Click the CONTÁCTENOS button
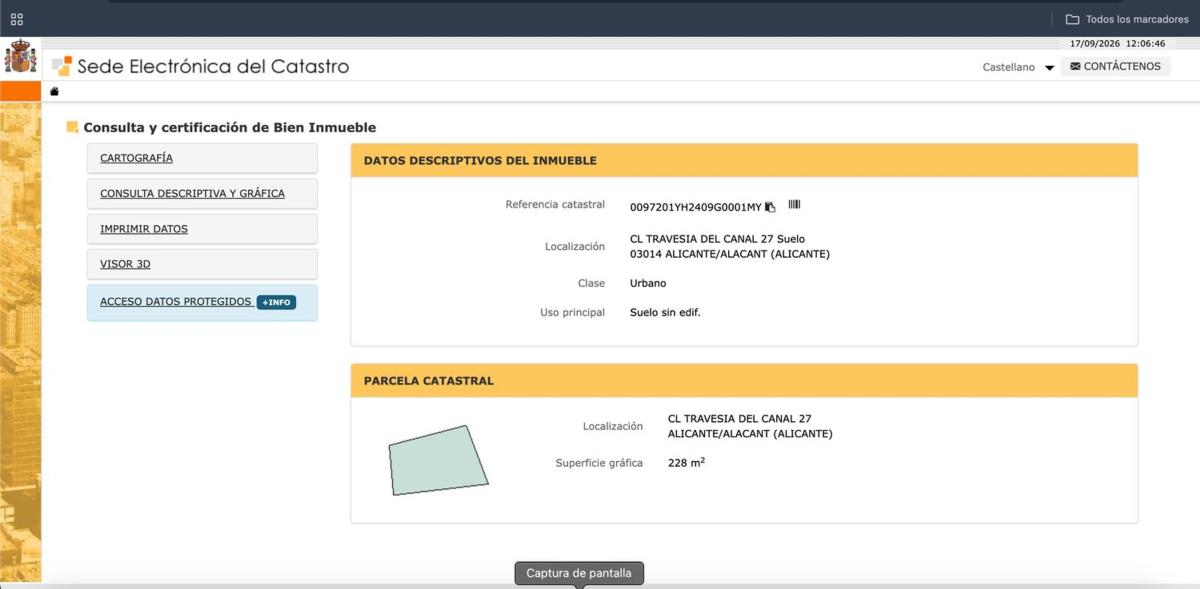The height and width of the screenshot is (589, 1200). pyautogui.click(x=1115, y=66)
